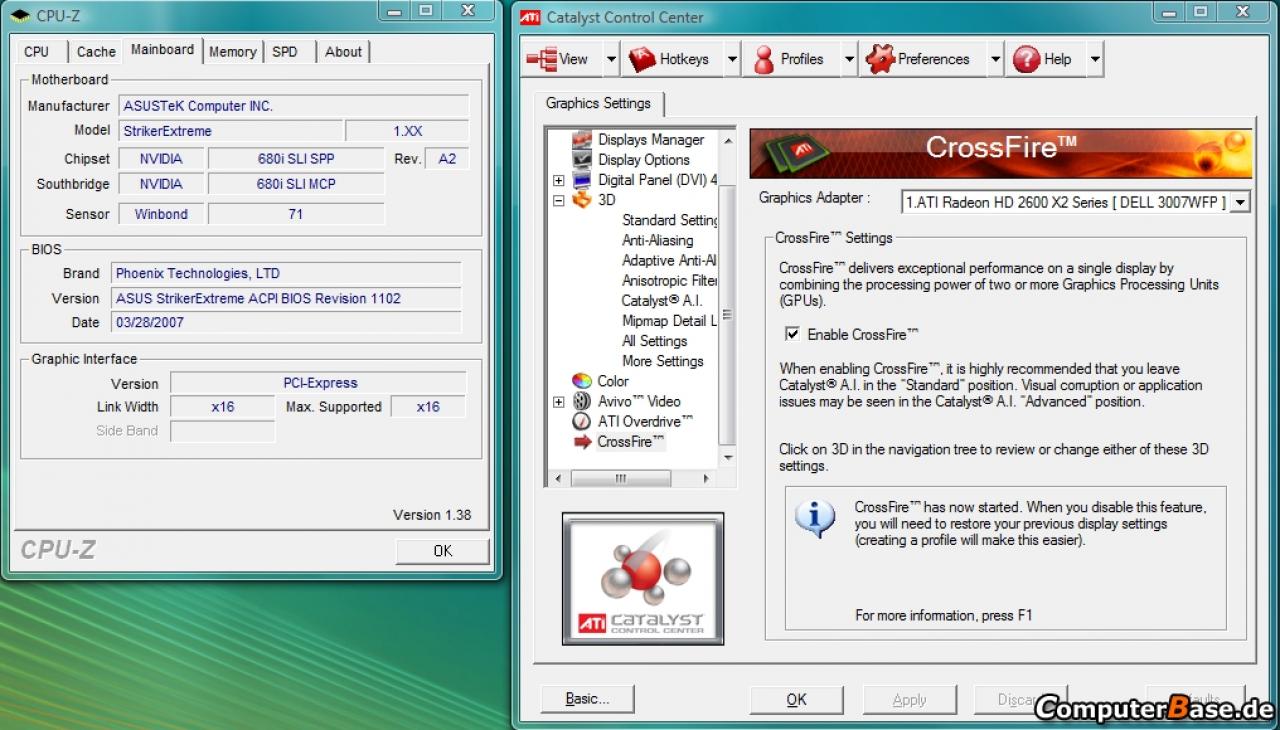
Task: Click the BIOS Date field 03/28/2007
Action: pyautogui.click(x=286, y=323)
